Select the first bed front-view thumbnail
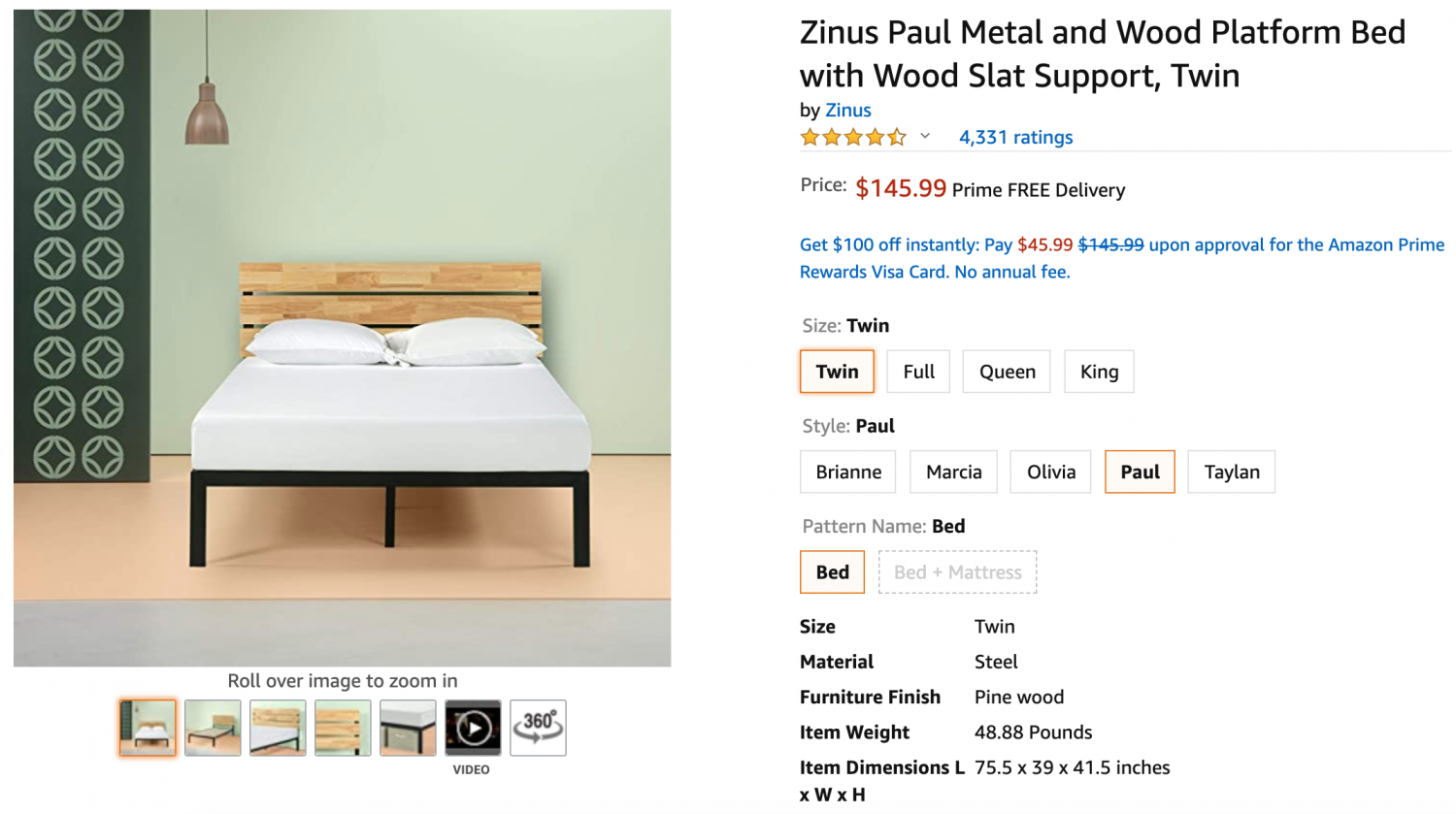Viewport: 1456px width, 814px height. [x=148, y=728]
